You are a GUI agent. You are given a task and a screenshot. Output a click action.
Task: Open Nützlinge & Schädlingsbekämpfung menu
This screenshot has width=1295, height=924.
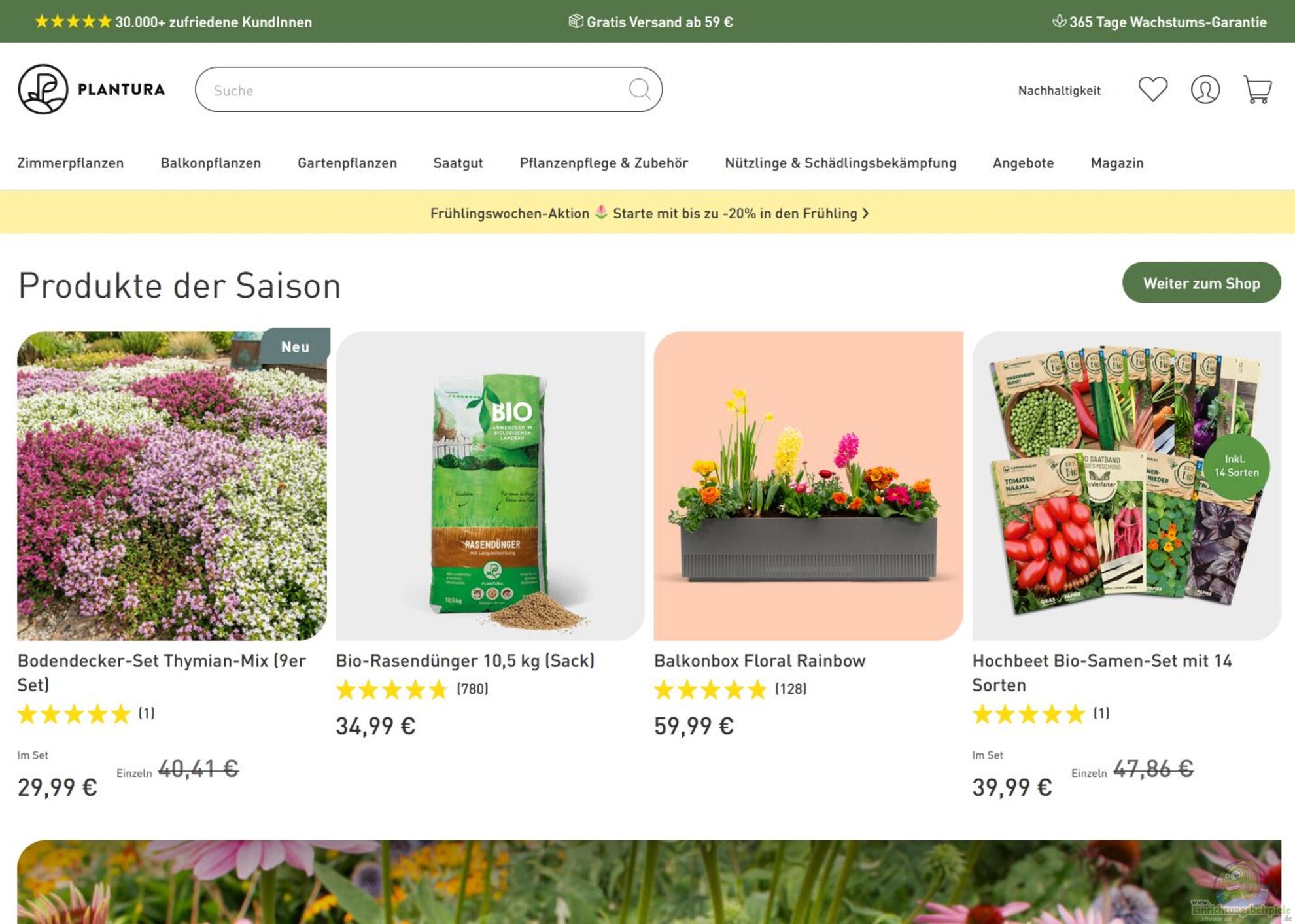click(840, 163)
